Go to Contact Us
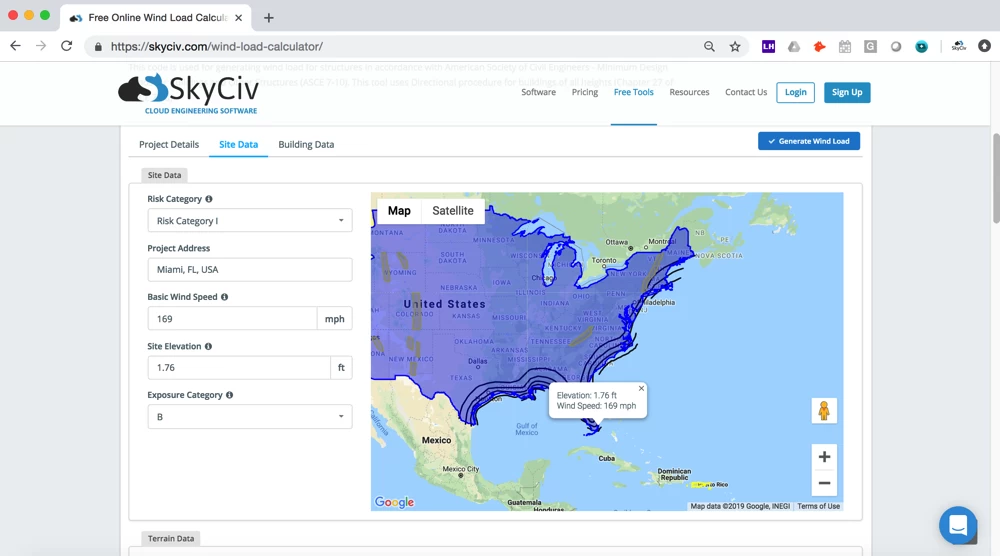The width and height of the screenshot is (1000, 556). coord(746,92)
